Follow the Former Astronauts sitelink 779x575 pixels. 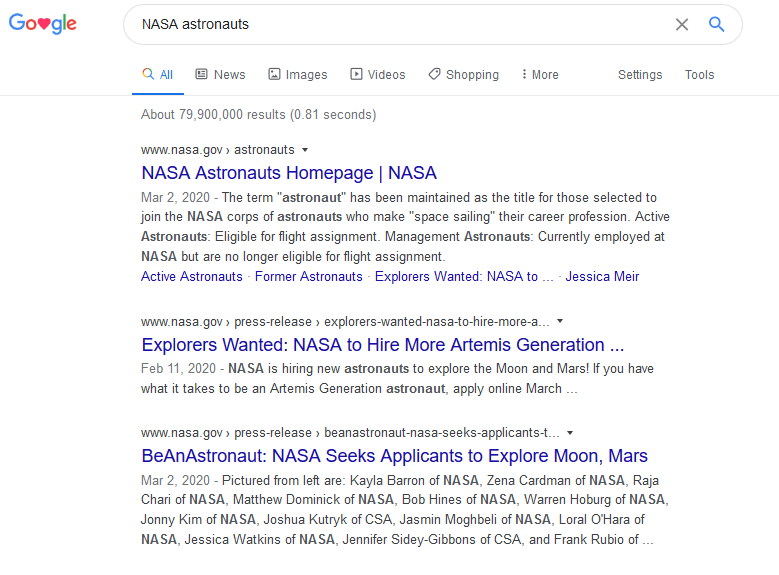(308, 277)
